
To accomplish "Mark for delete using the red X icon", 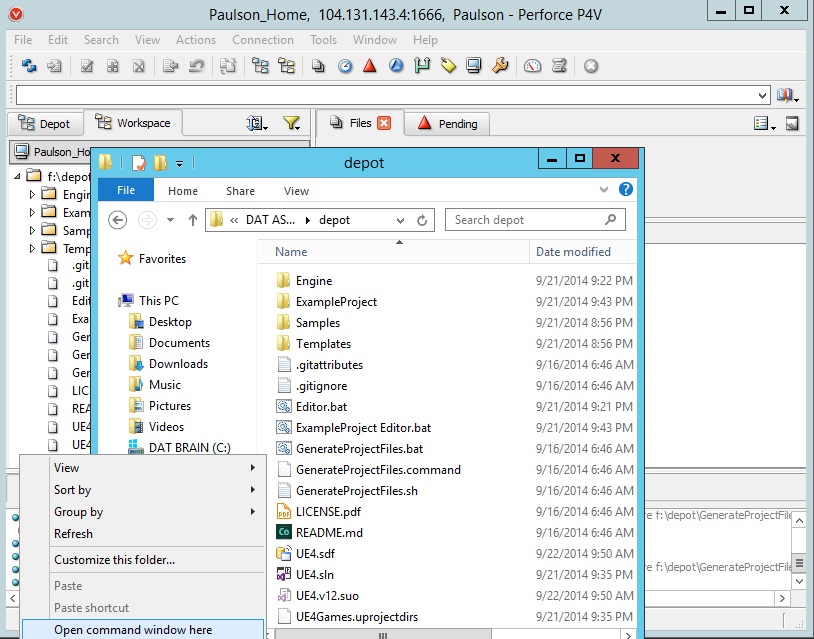I will (138, 66).
